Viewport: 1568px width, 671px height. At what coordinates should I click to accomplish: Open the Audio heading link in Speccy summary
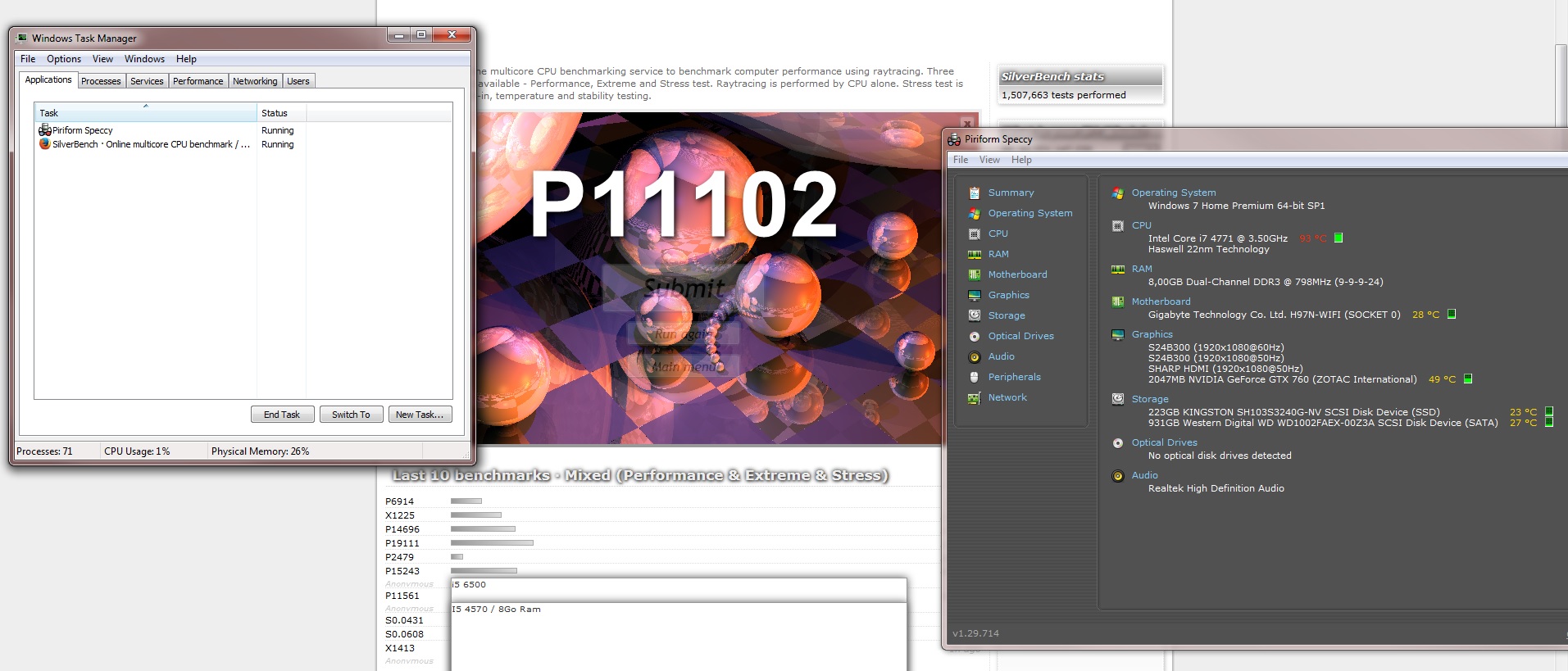(x=1145, y=475)
